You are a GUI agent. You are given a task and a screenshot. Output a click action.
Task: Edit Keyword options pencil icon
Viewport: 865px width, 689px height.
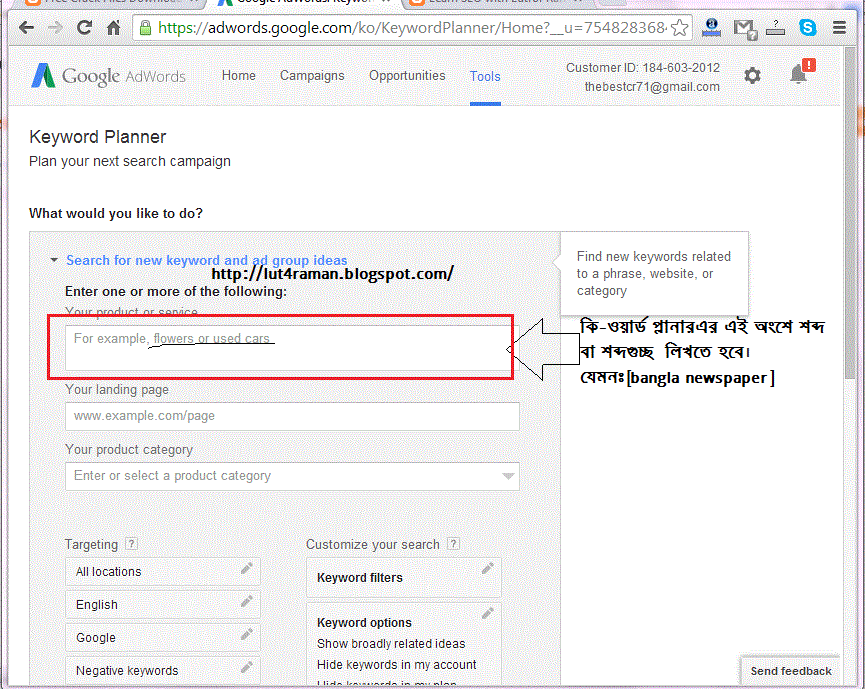488,613
